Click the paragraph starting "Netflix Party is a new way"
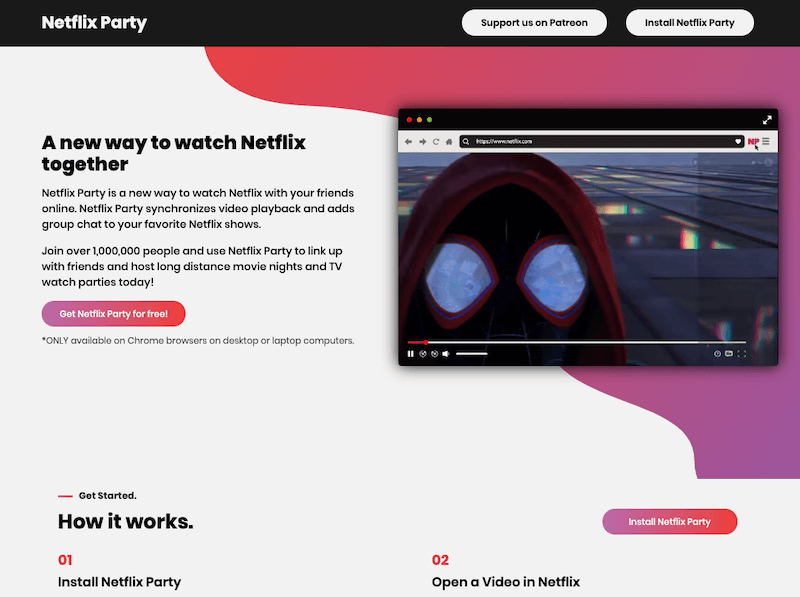This screenshot has height=597, width=800. pos(198,209)
